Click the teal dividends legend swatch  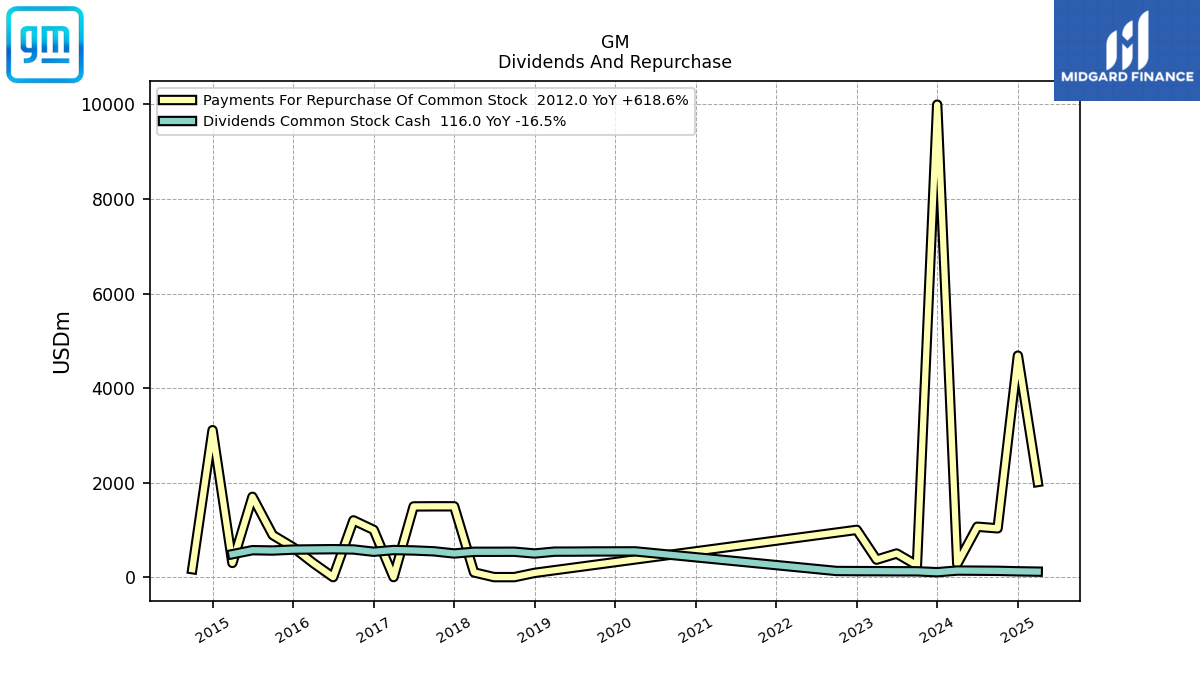[178, 121]
